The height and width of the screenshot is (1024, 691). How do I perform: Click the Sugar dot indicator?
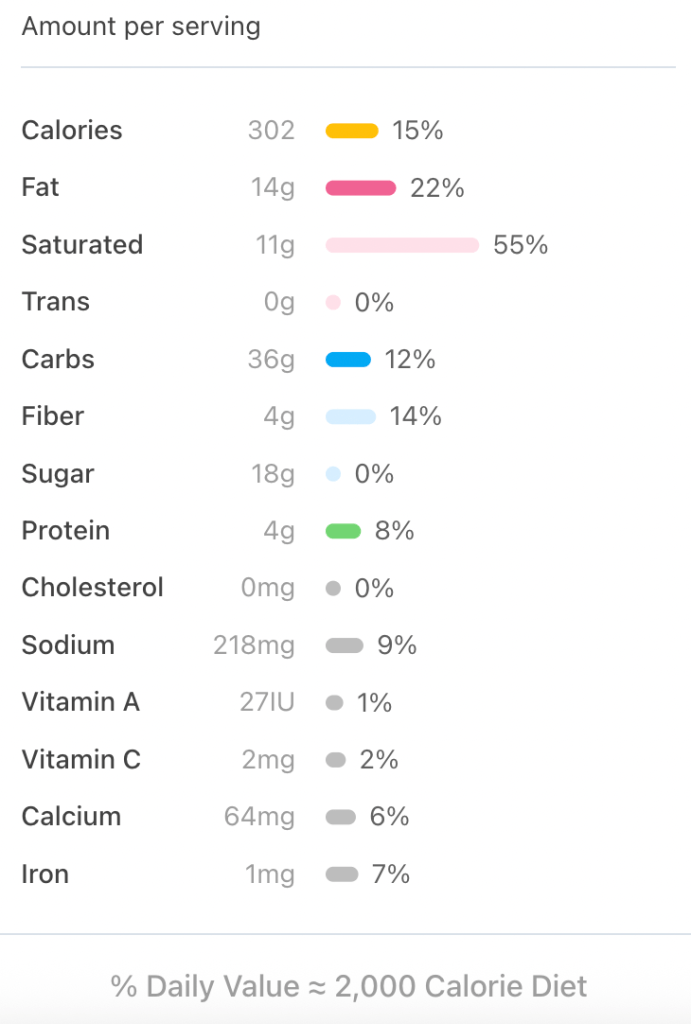click(334, 474)
